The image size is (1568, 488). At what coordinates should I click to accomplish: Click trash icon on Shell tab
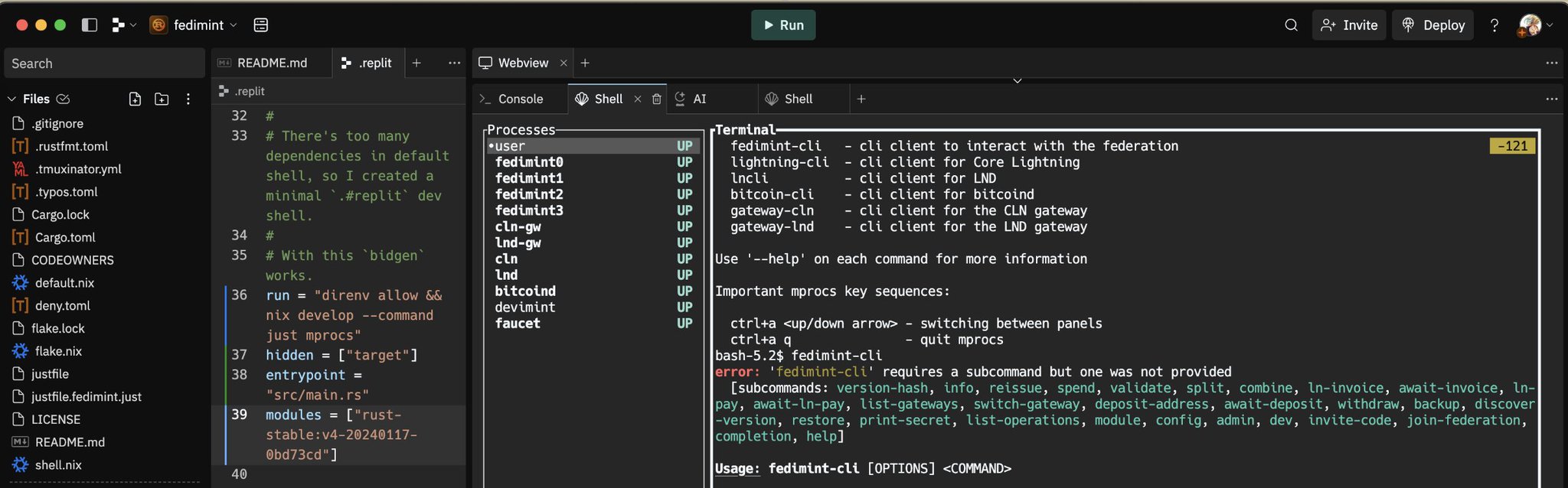coord(656,99)
